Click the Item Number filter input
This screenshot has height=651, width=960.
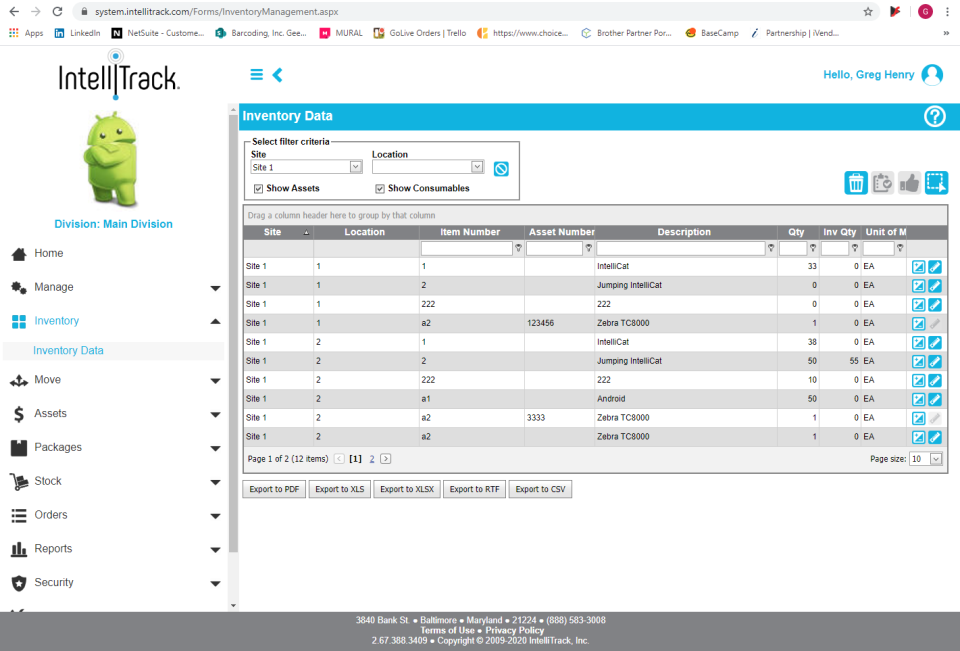(x=467, y=248)
